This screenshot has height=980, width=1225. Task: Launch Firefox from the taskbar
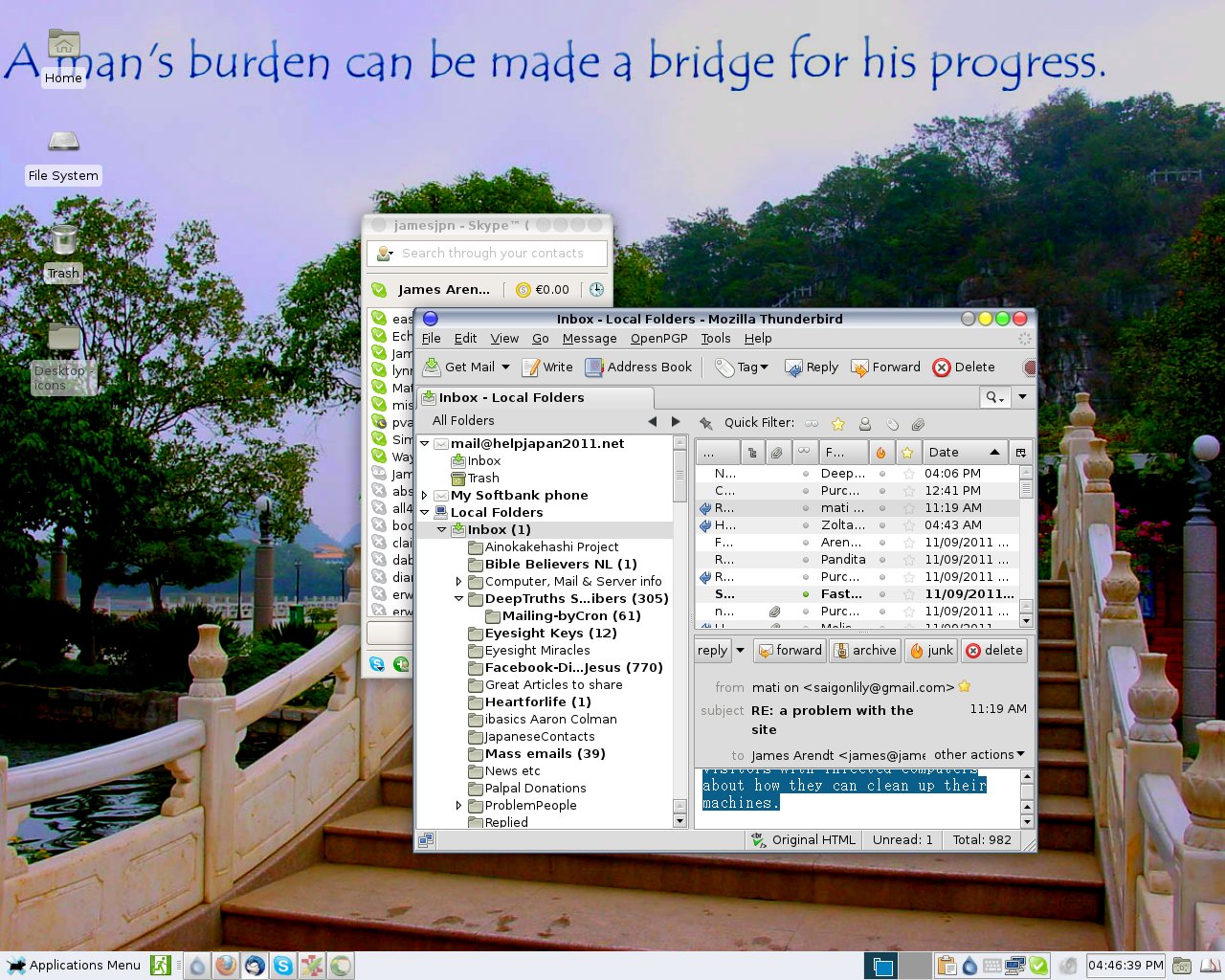click(x=226, y=966)
